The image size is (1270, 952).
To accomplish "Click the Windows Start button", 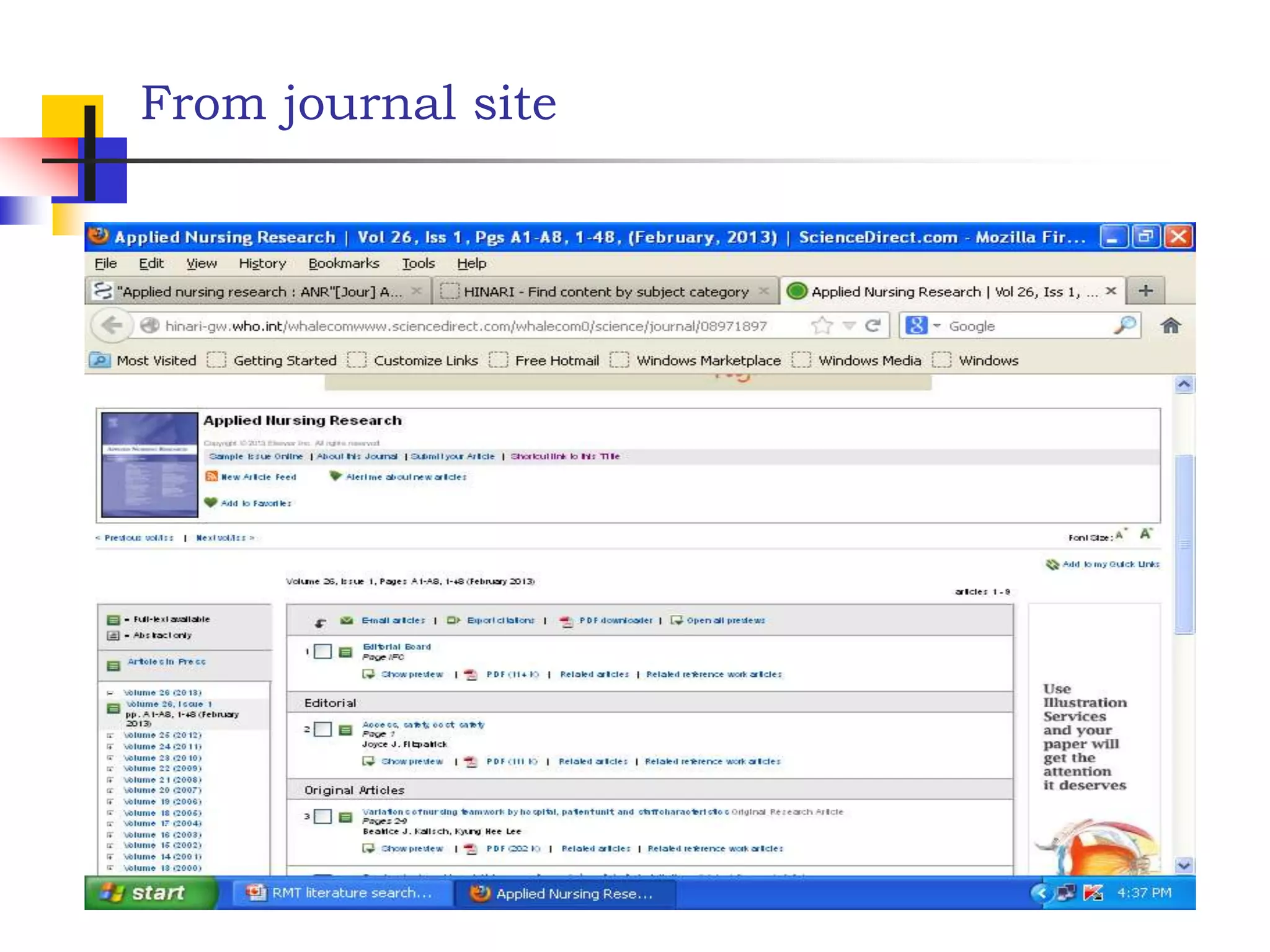I will tap(150, 892).
